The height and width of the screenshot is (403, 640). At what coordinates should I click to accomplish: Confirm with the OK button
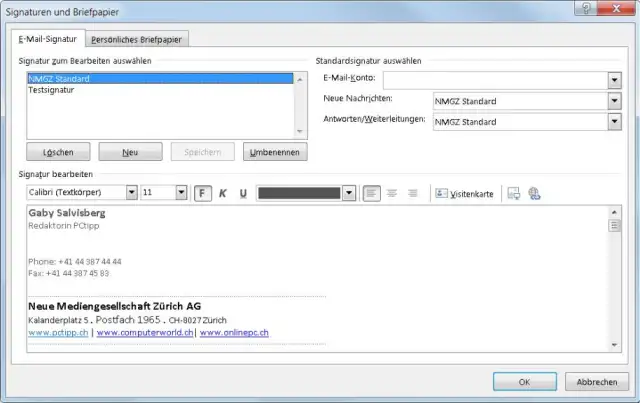(x=524, y=382)
